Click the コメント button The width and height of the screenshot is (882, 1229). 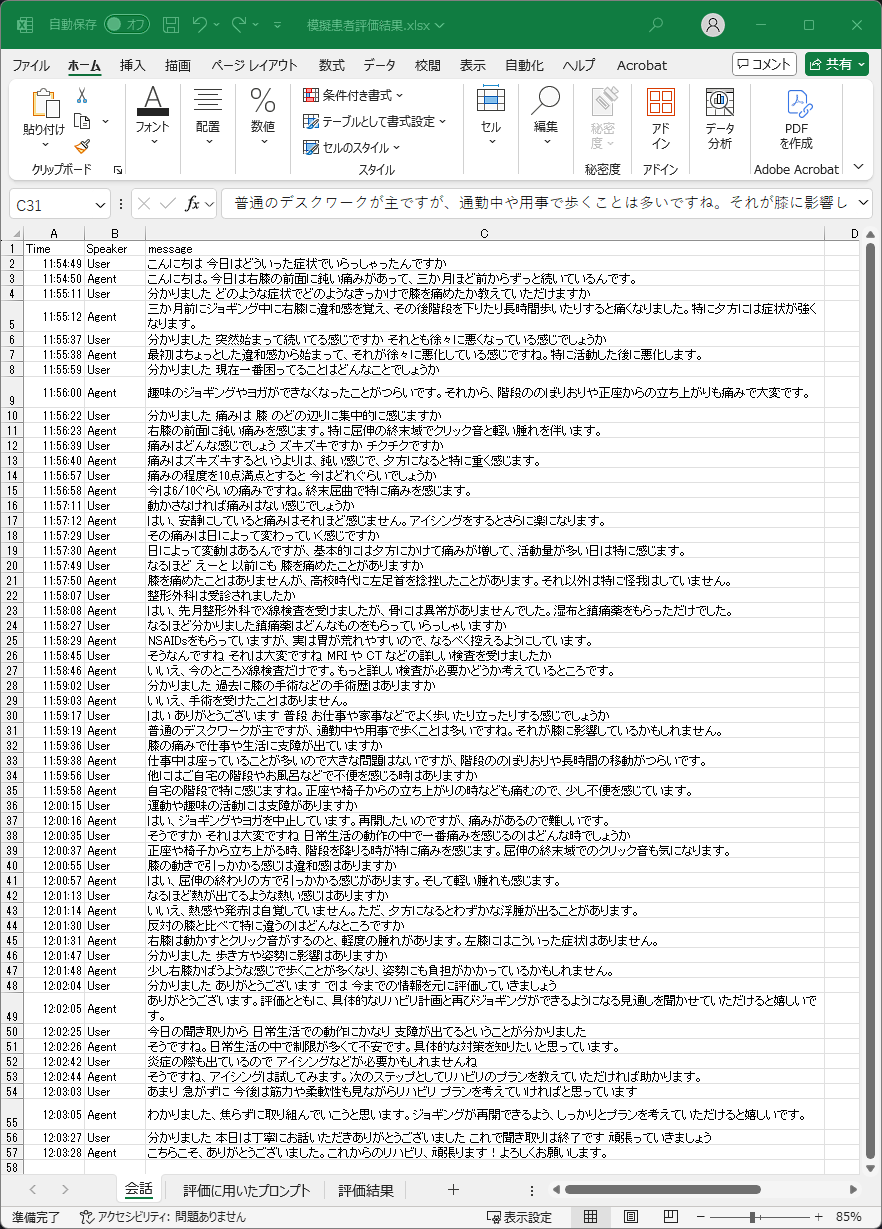(764, 64)
